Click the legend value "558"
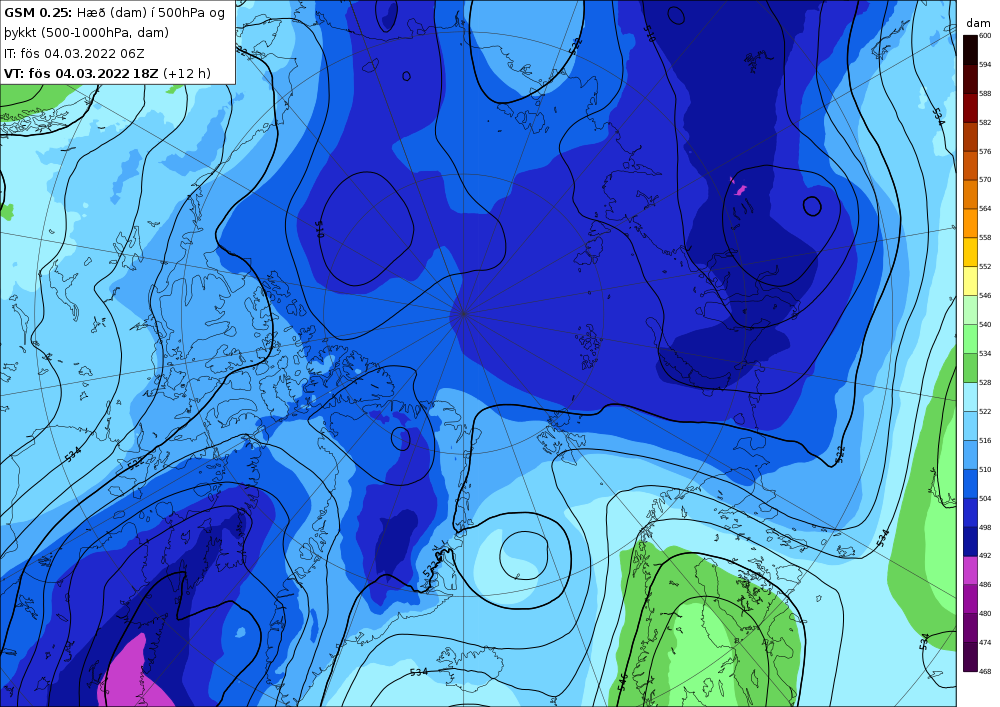The width and height of the screenshot is (1000, 707). (x=985, y=238)
